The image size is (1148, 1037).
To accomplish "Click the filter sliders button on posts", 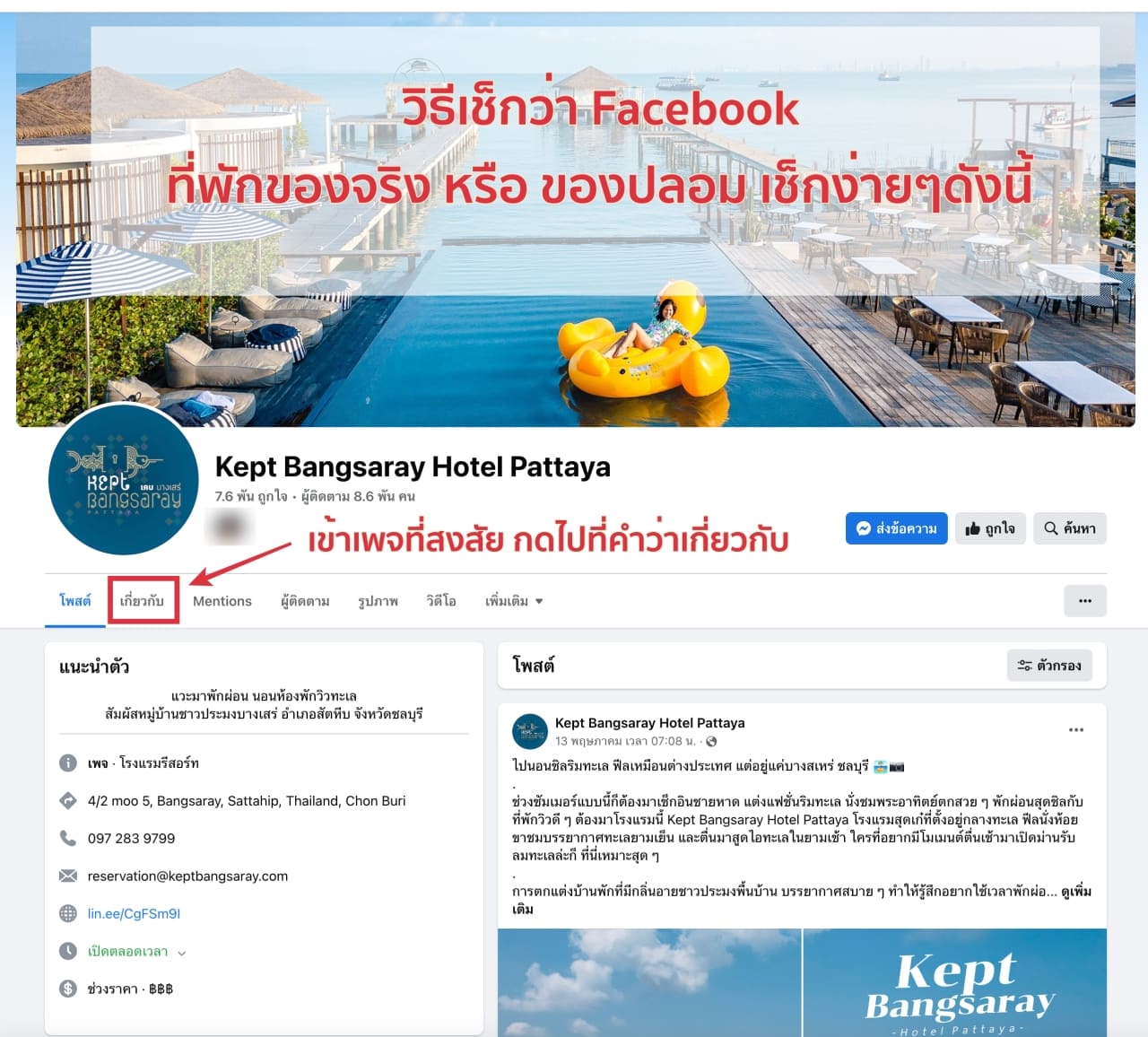I will 1049,666.
